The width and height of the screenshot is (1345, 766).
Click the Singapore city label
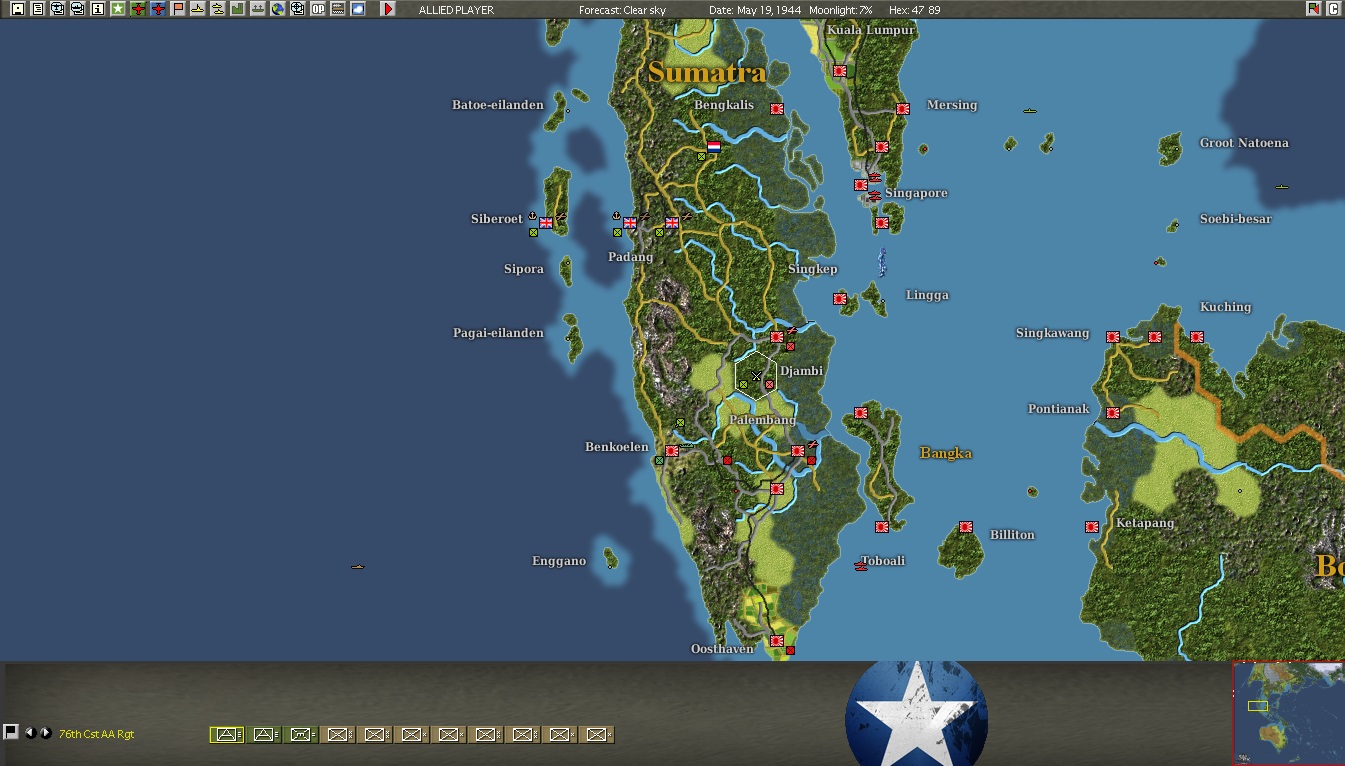tap(916, 193)
